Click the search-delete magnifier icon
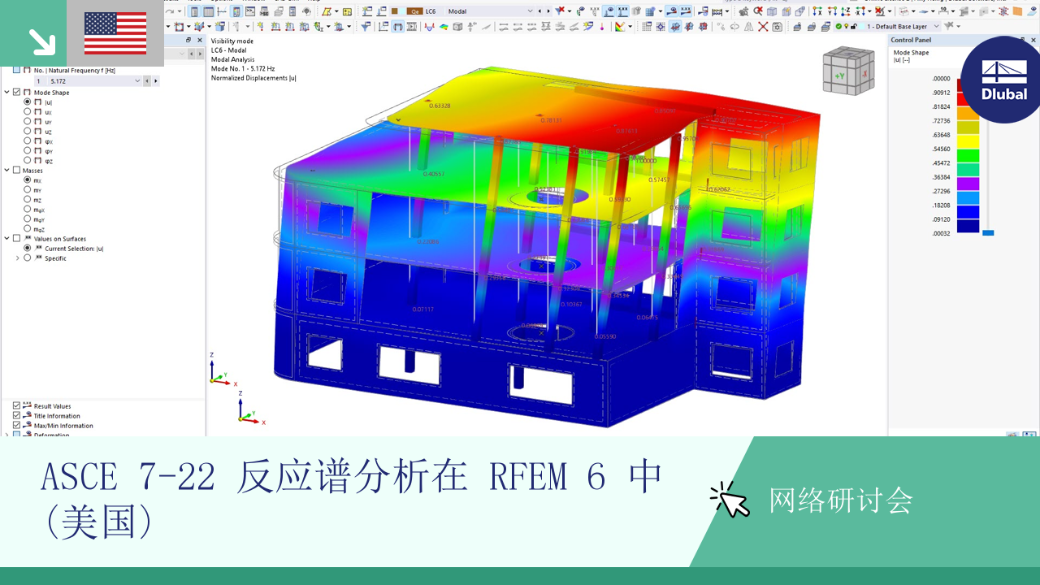This screenshot has height=585, width=1040. [757, 11]
